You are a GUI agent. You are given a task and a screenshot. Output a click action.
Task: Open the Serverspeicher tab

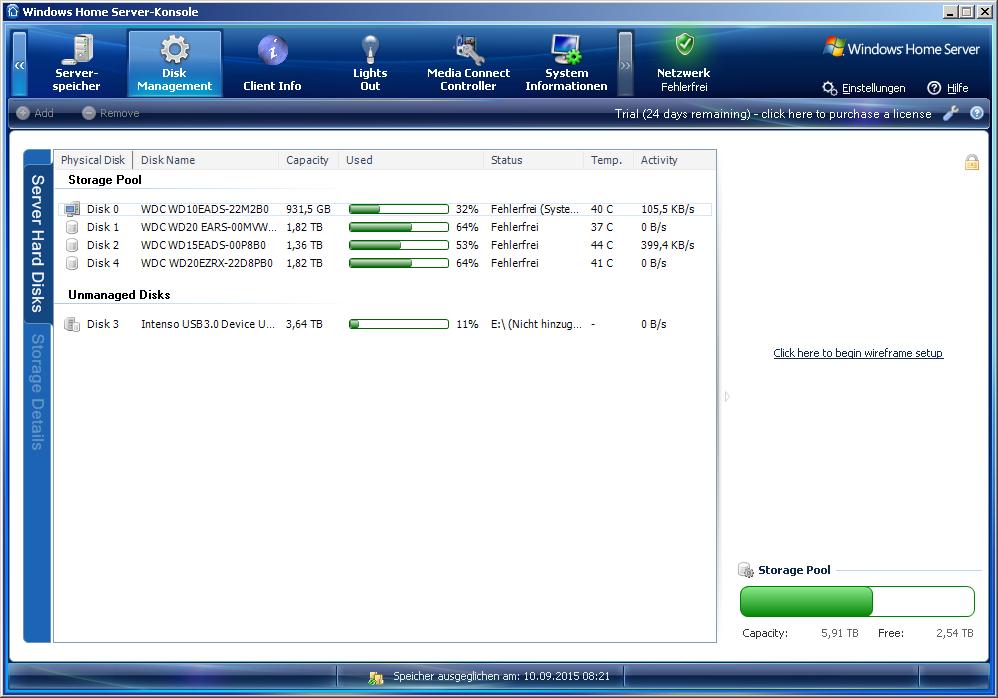pyautogui.click(x=76, y=64)
